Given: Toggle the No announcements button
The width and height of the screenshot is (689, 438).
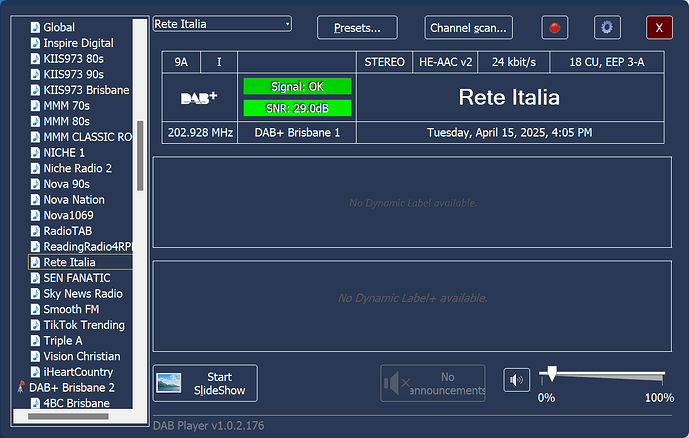Looking at the screenshot, I should tap(433, 383).
